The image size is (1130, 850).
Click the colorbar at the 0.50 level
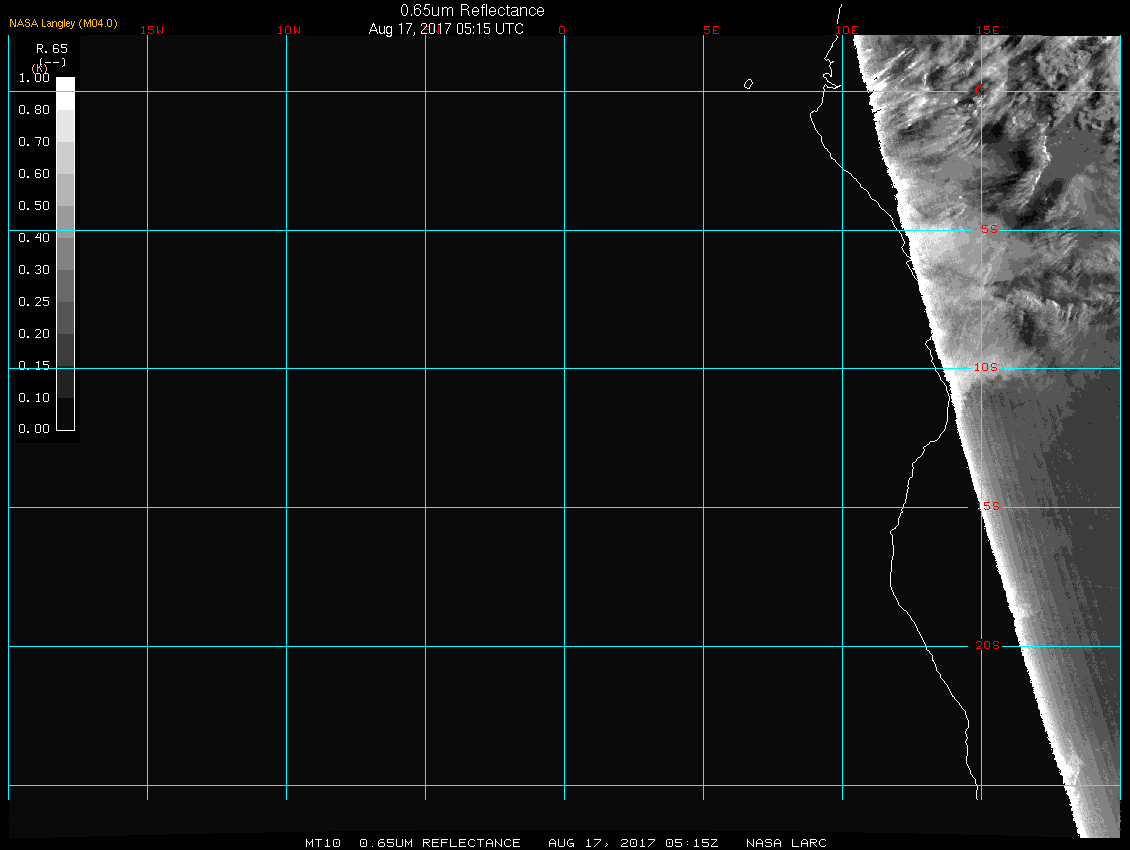click(65, 206)
